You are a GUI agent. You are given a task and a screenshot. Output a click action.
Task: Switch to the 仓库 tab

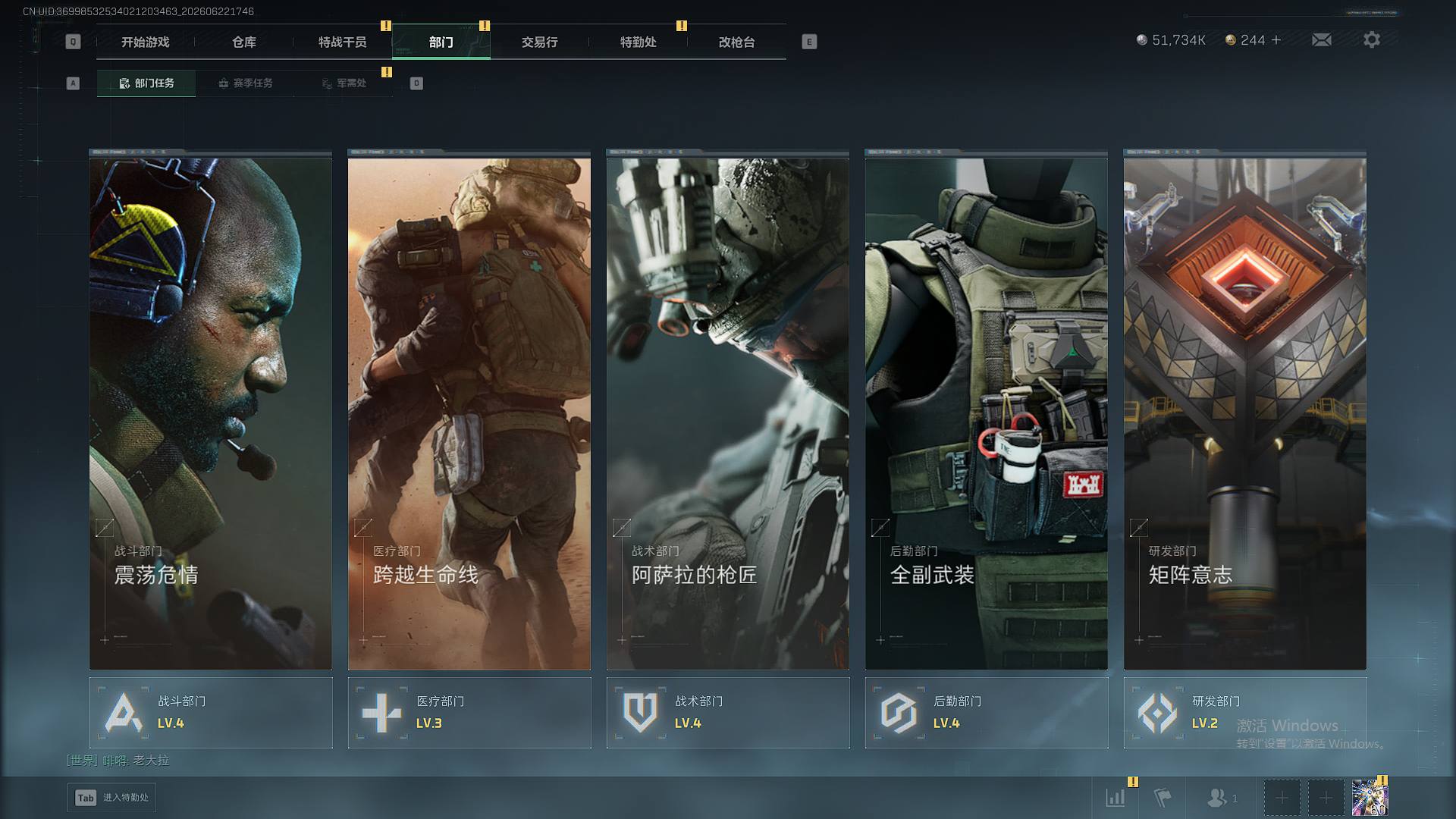[244, 42]
